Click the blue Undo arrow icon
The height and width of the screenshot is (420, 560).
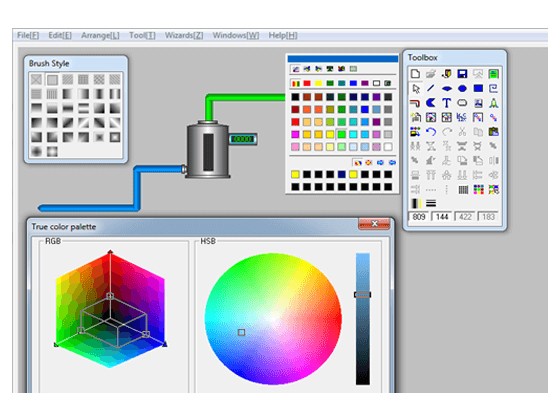[431, 132]
